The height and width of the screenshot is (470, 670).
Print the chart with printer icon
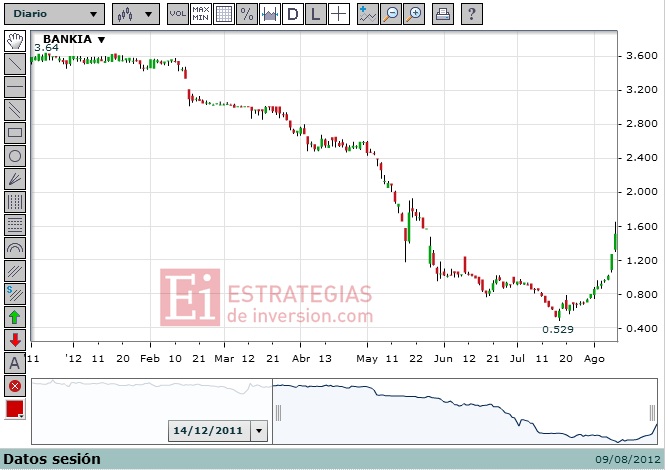(442, 14)
